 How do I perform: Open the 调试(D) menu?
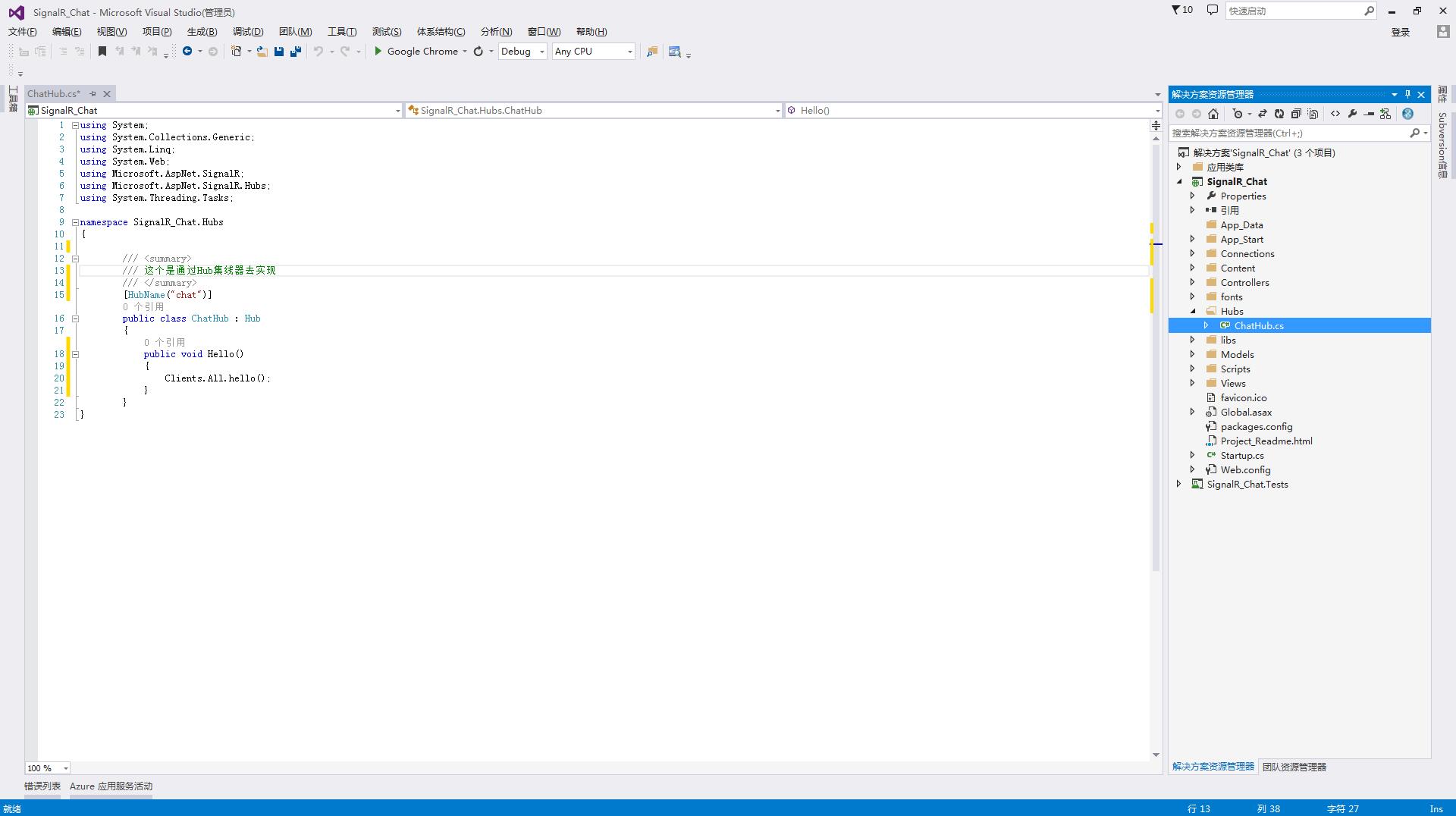248,32
